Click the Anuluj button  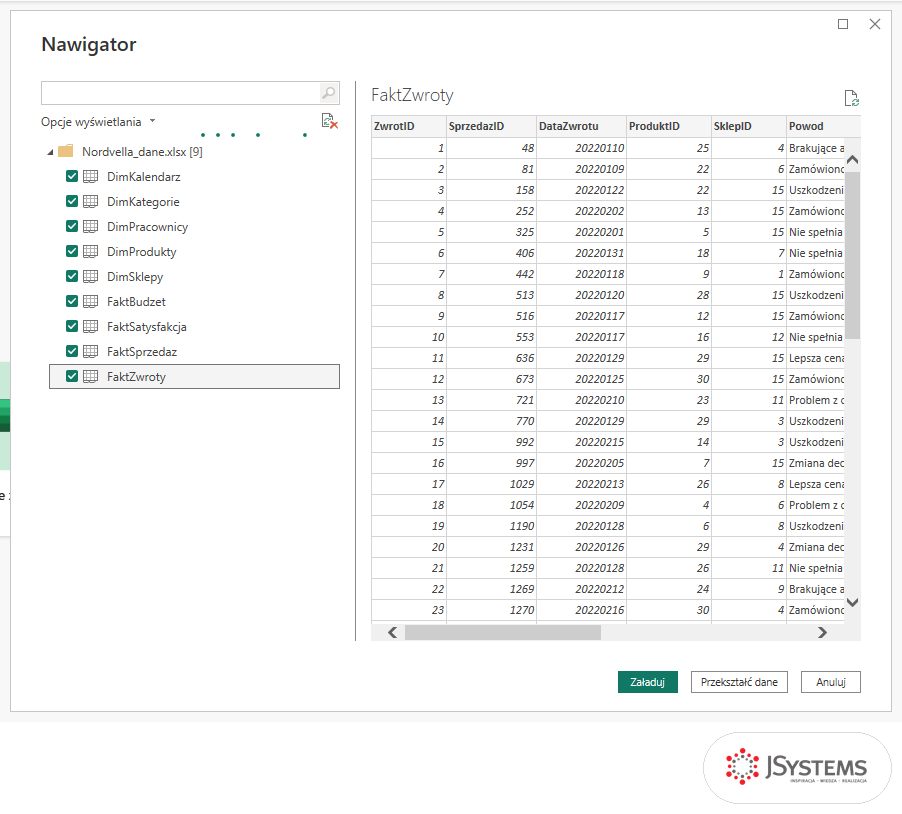831,682
